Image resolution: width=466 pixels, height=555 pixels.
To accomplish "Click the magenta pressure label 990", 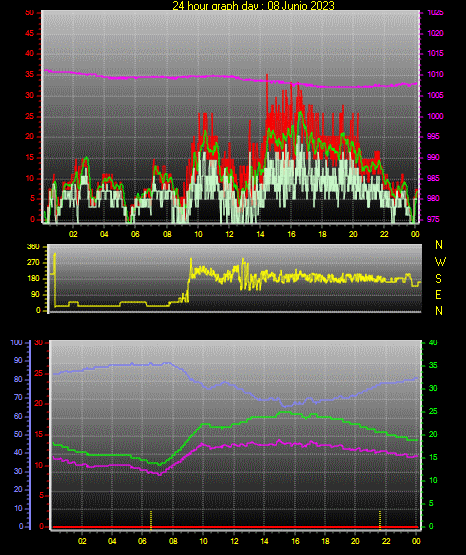I will click(x=433, y=157).
